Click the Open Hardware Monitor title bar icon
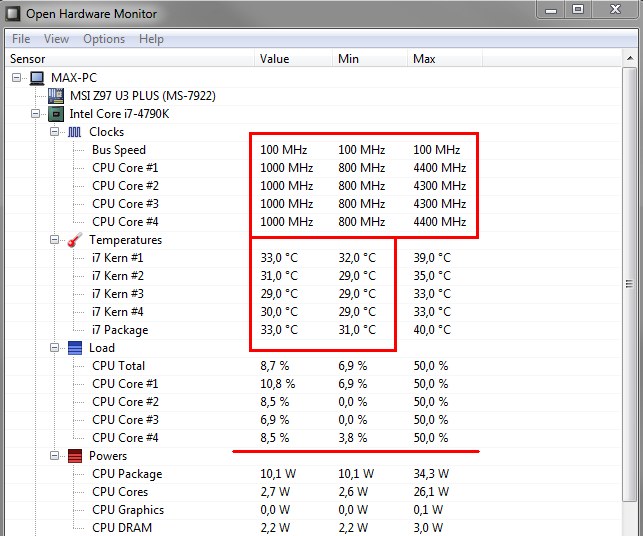This screenshot has height=536, width=643. [12, 14]
